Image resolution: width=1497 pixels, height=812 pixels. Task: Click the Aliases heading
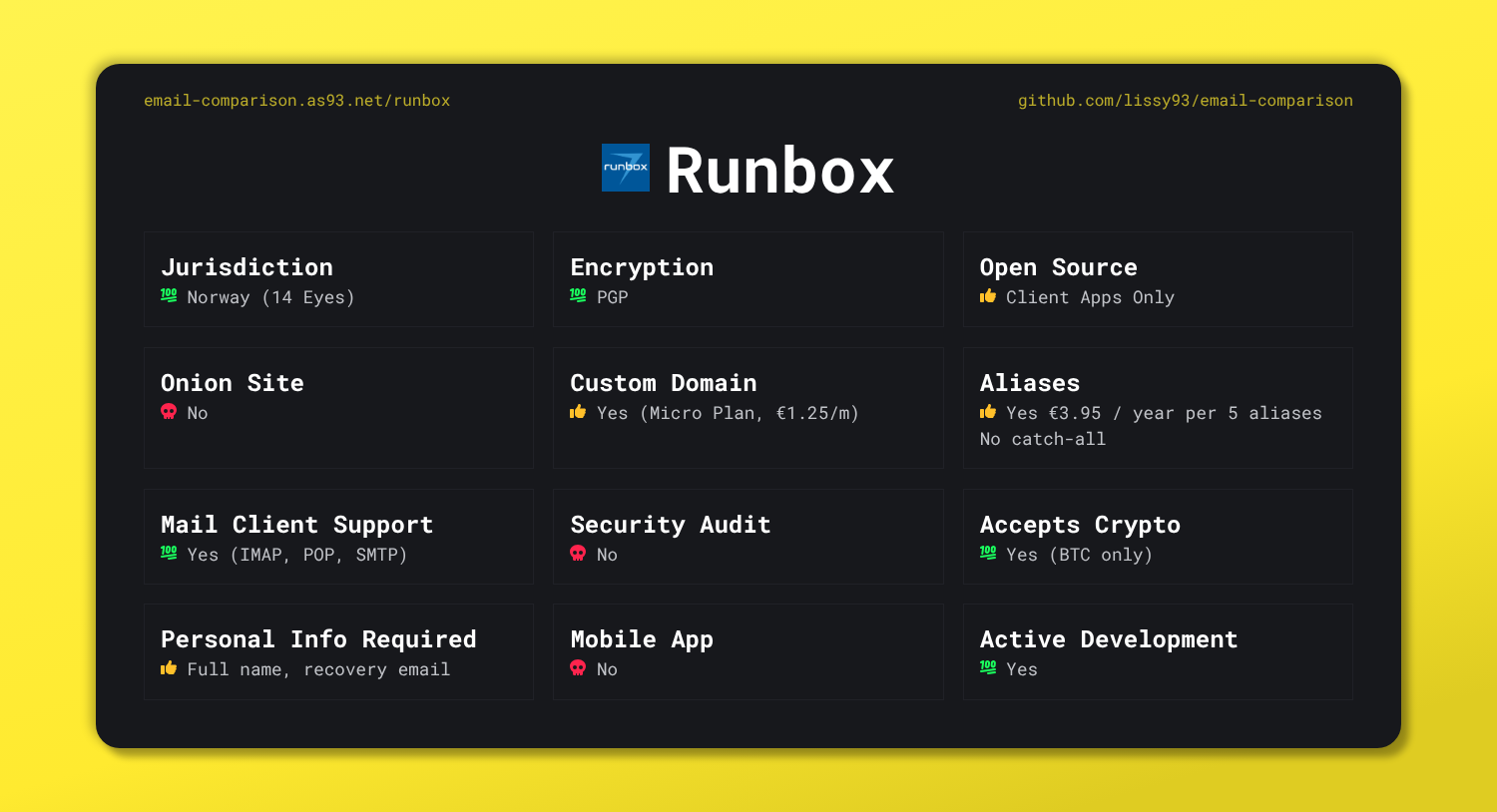1030,383
